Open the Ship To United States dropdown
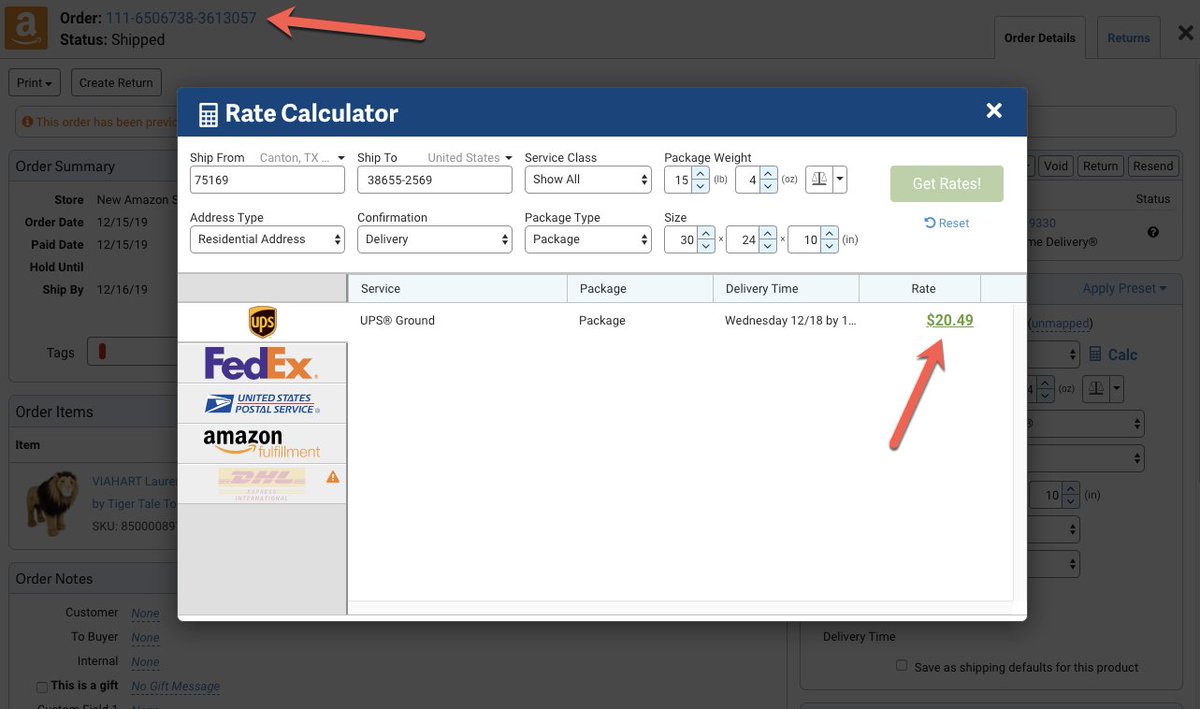1200x709 pixels. coord(469,158)
